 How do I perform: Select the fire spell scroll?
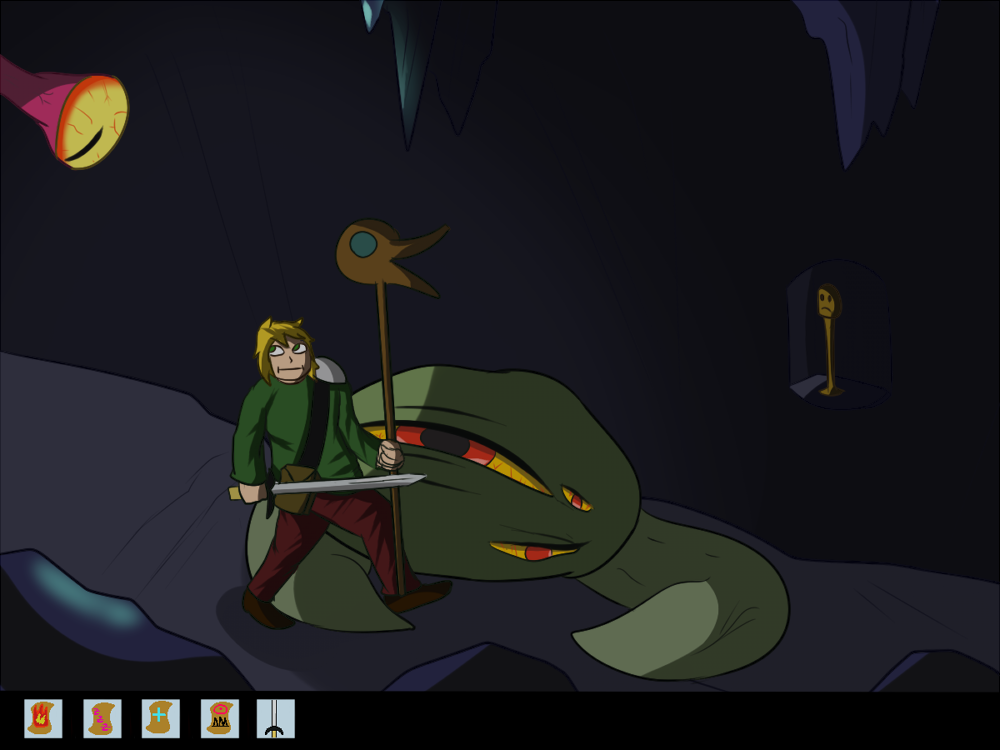(x=43, y=718)
